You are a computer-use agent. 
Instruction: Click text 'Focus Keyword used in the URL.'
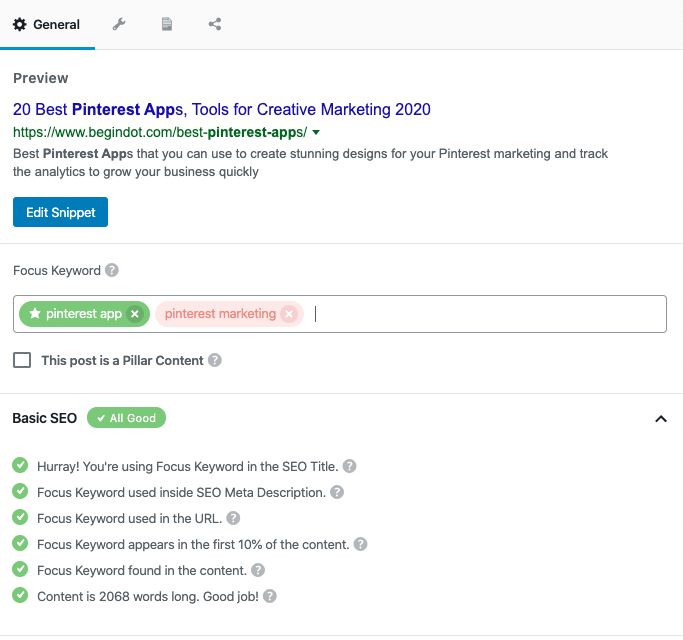point(129,518)
